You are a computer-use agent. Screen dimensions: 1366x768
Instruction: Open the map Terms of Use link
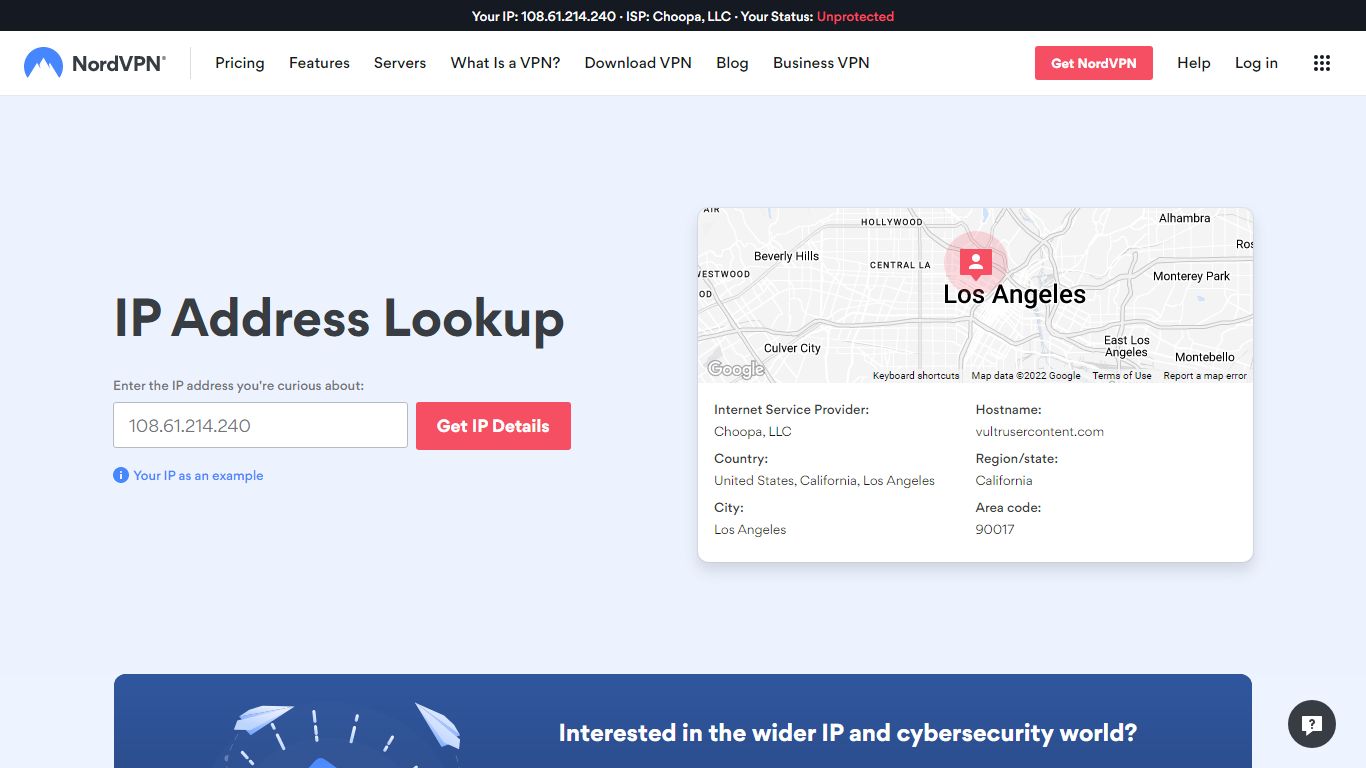coord(1122,376)
